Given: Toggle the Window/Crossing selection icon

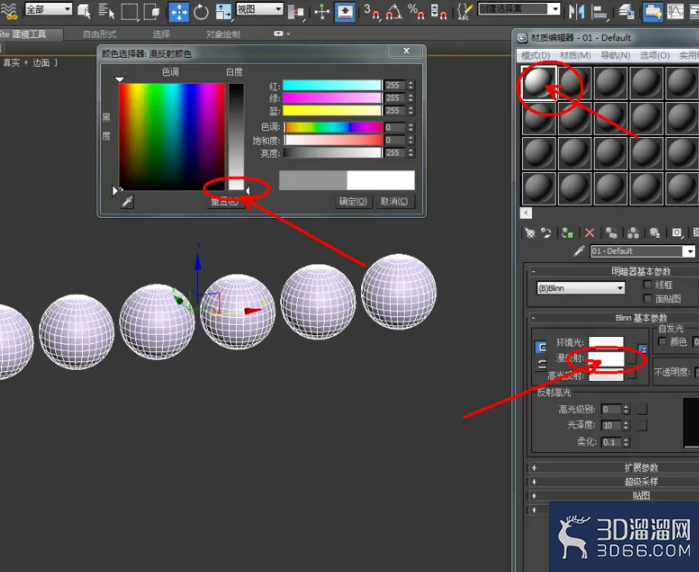Looking at the screenshot, I should pos(152,11).
